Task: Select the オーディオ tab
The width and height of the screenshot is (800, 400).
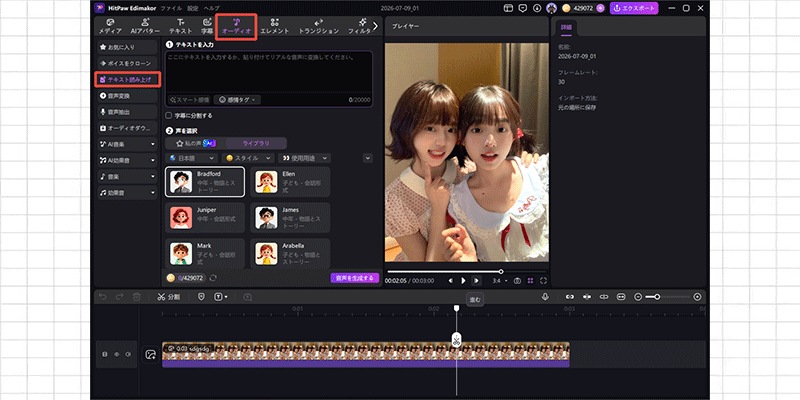Action: (x=236, y=27)
